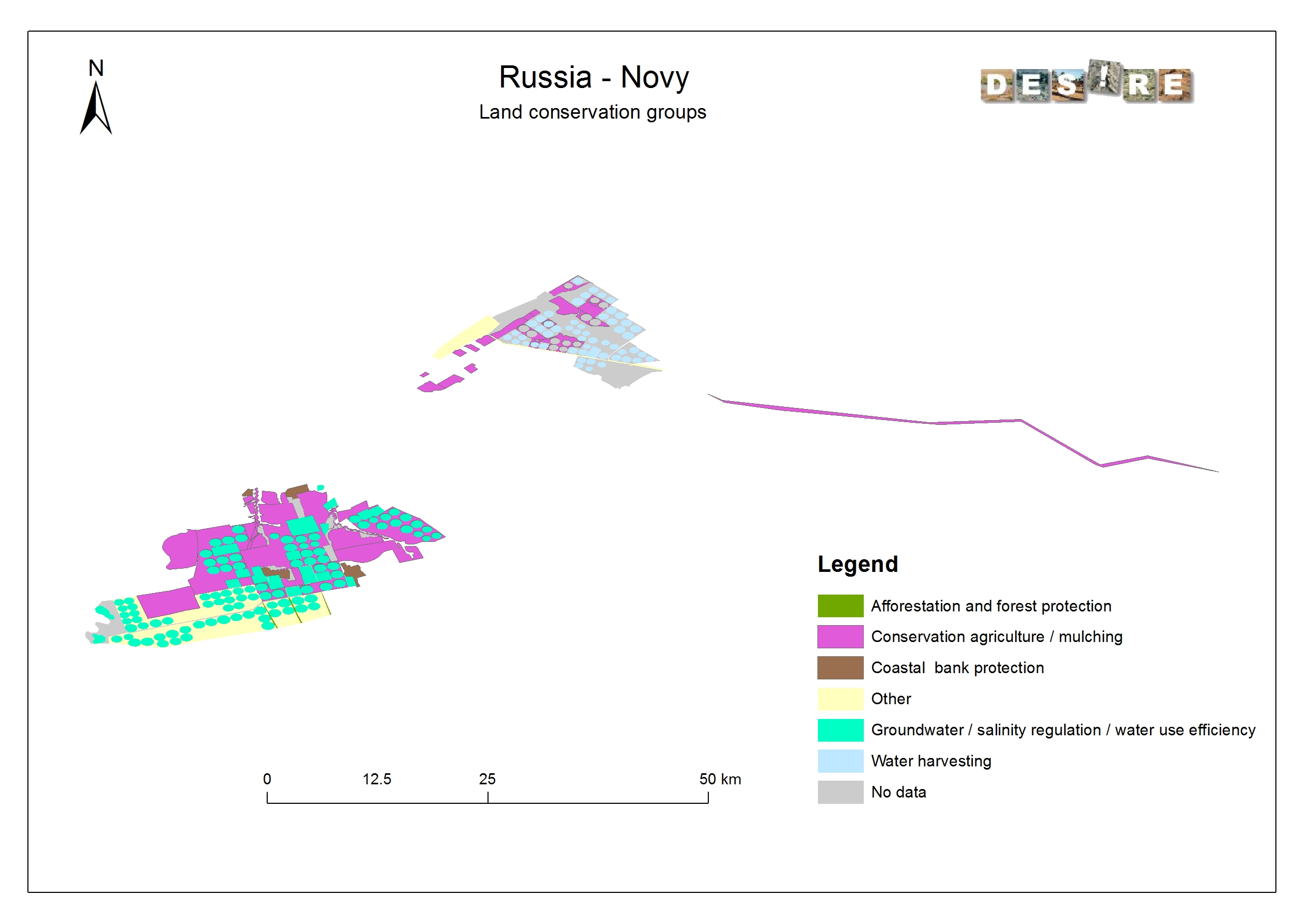Screen dimensions: 1307x924
Task: Click the teal Groundwater legend swatch
Action: pos(840,730)
